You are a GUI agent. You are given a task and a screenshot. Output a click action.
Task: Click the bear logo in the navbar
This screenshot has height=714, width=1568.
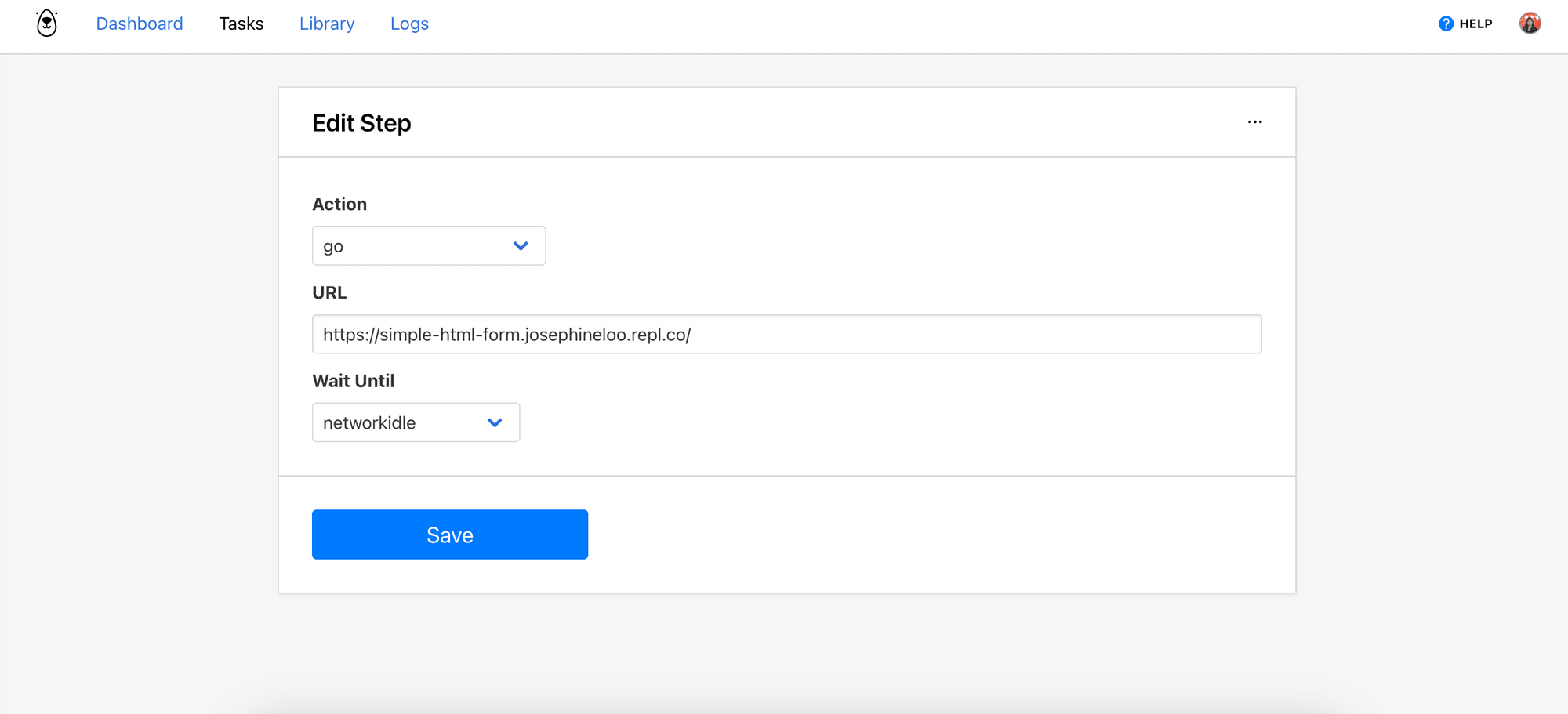point(45,23)
